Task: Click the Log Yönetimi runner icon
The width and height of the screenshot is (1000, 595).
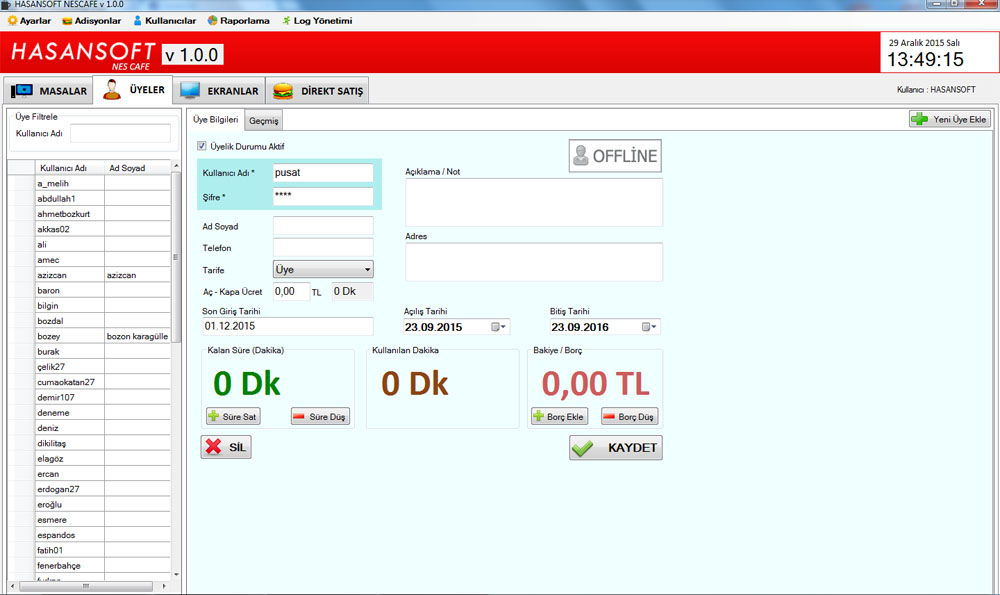Action: pos(286,20)
